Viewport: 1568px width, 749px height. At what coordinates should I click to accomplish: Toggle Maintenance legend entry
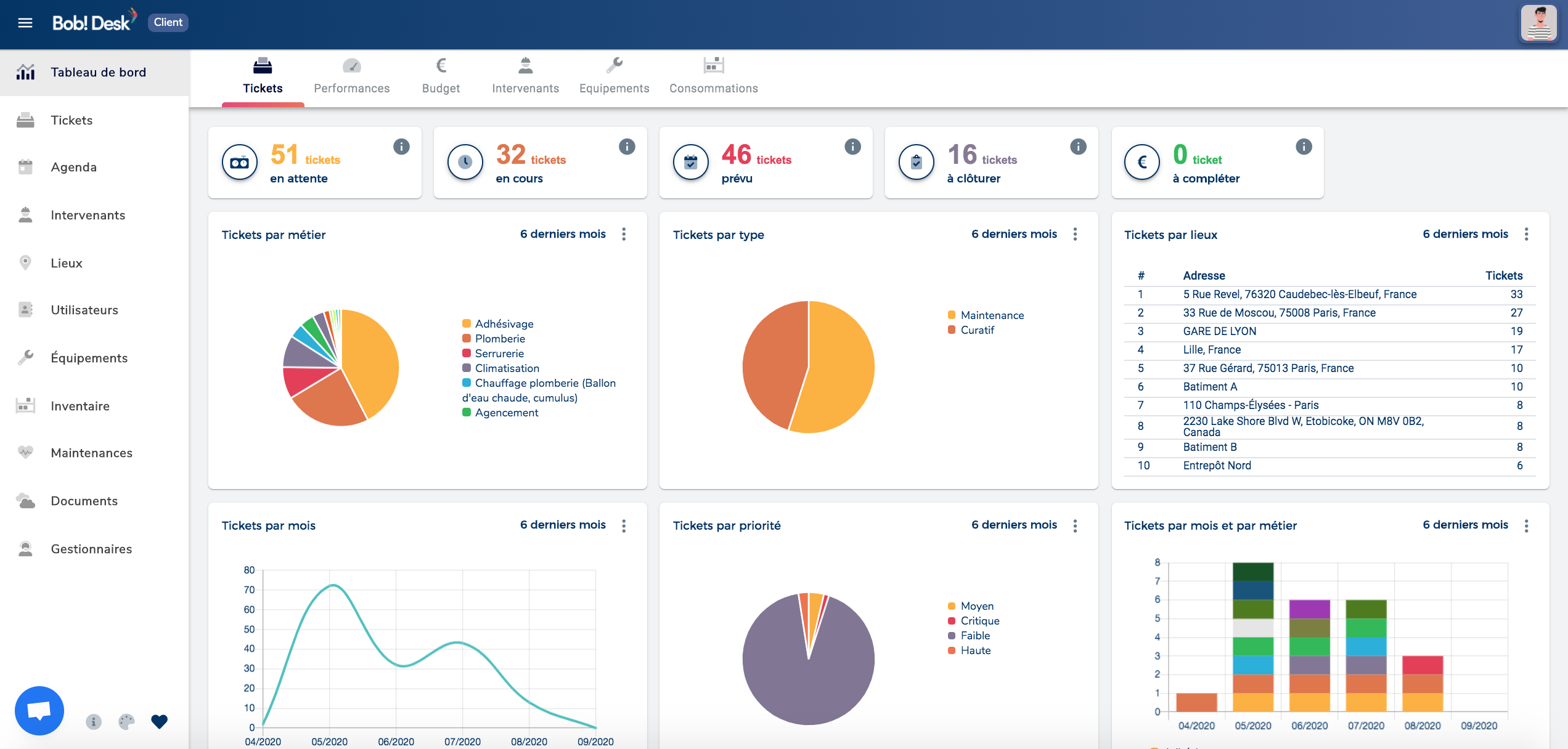point(986,315)
